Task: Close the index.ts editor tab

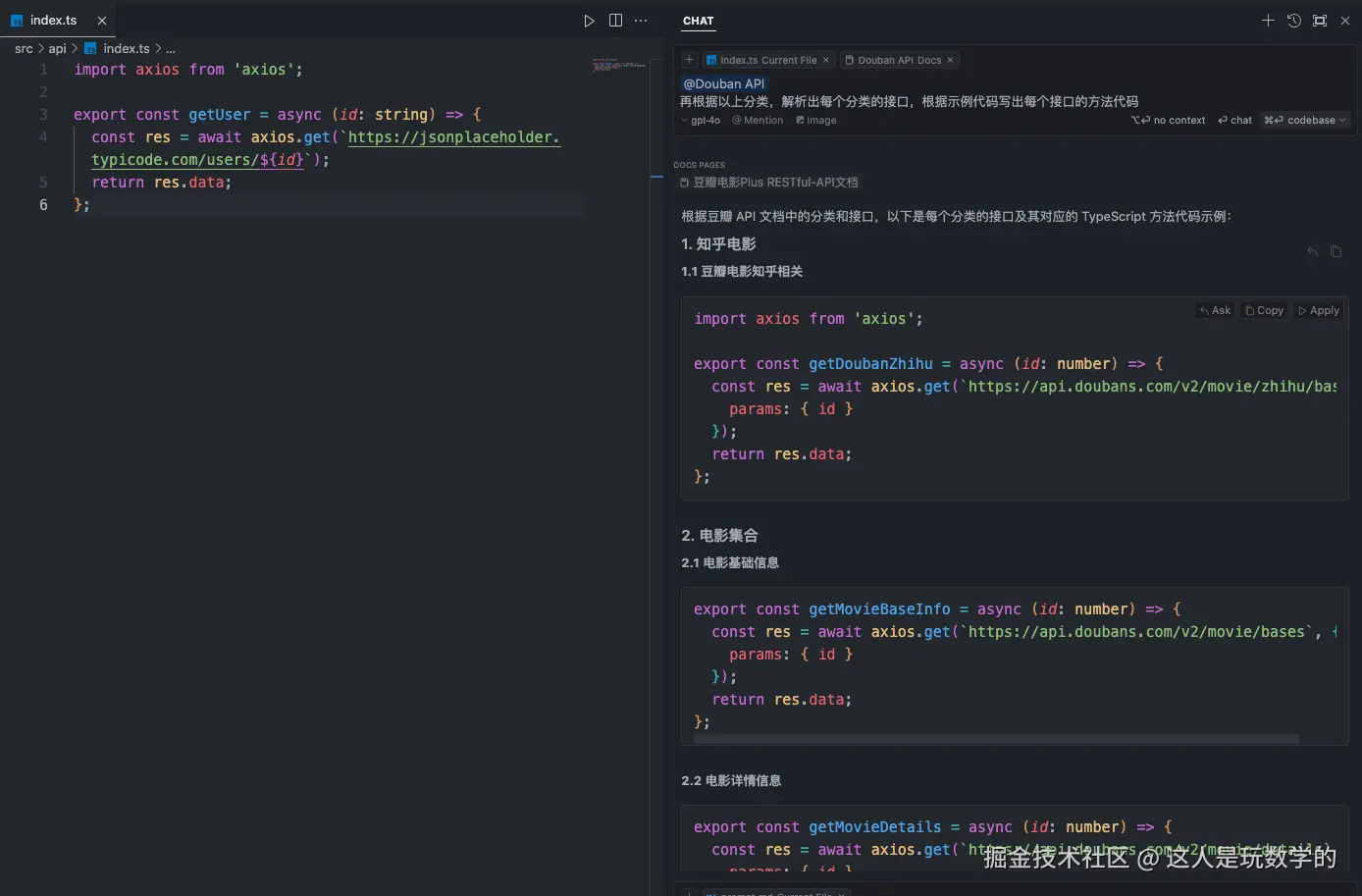Action: coord(102,21)
